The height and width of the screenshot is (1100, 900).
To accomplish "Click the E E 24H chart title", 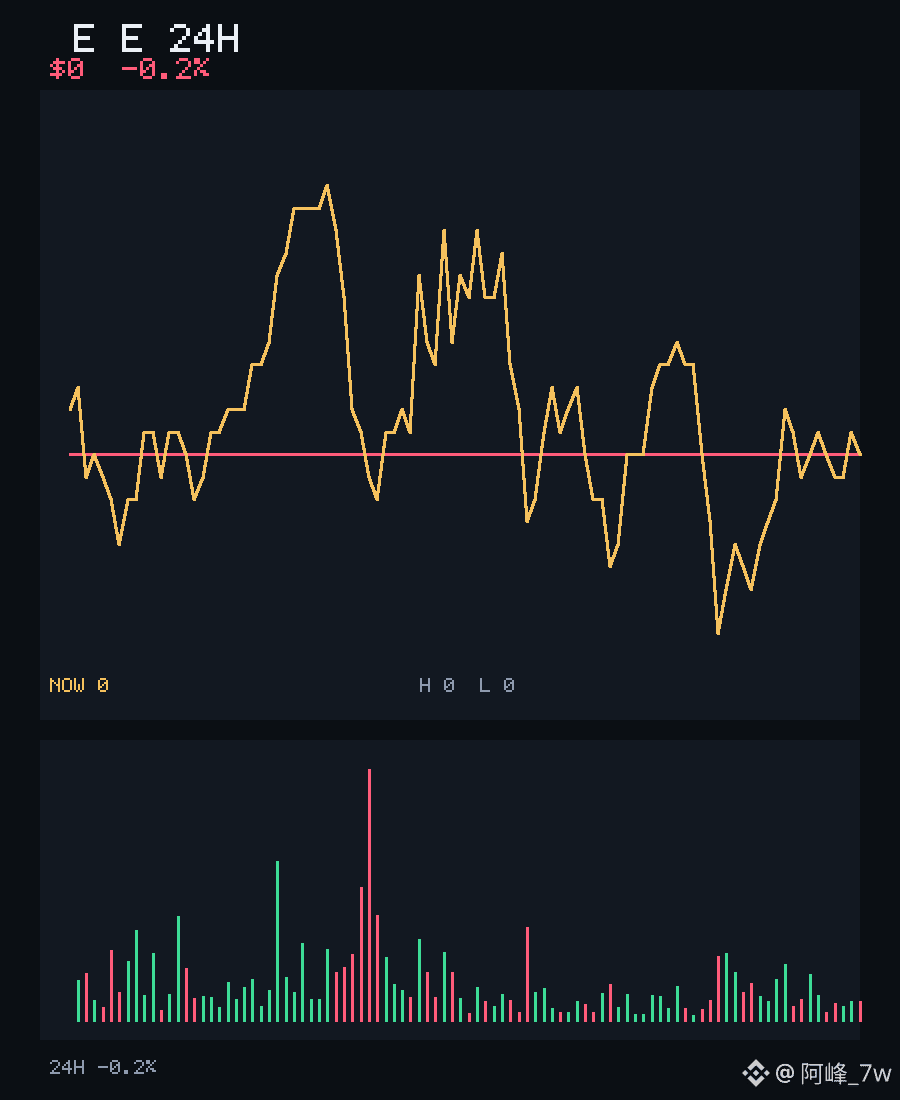I will click(156, 39).
